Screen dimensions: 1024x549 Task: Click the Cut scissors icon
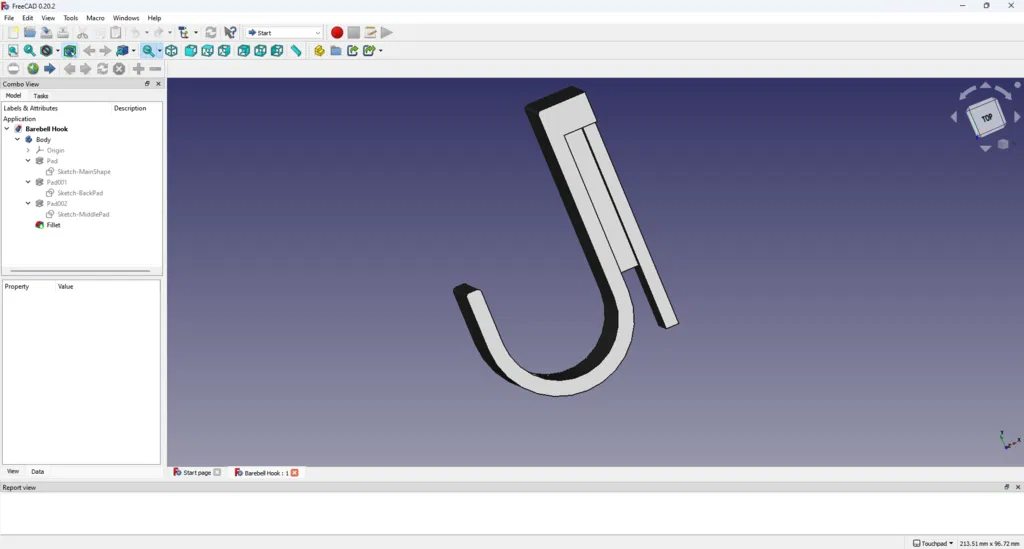[x=82, y=33]
